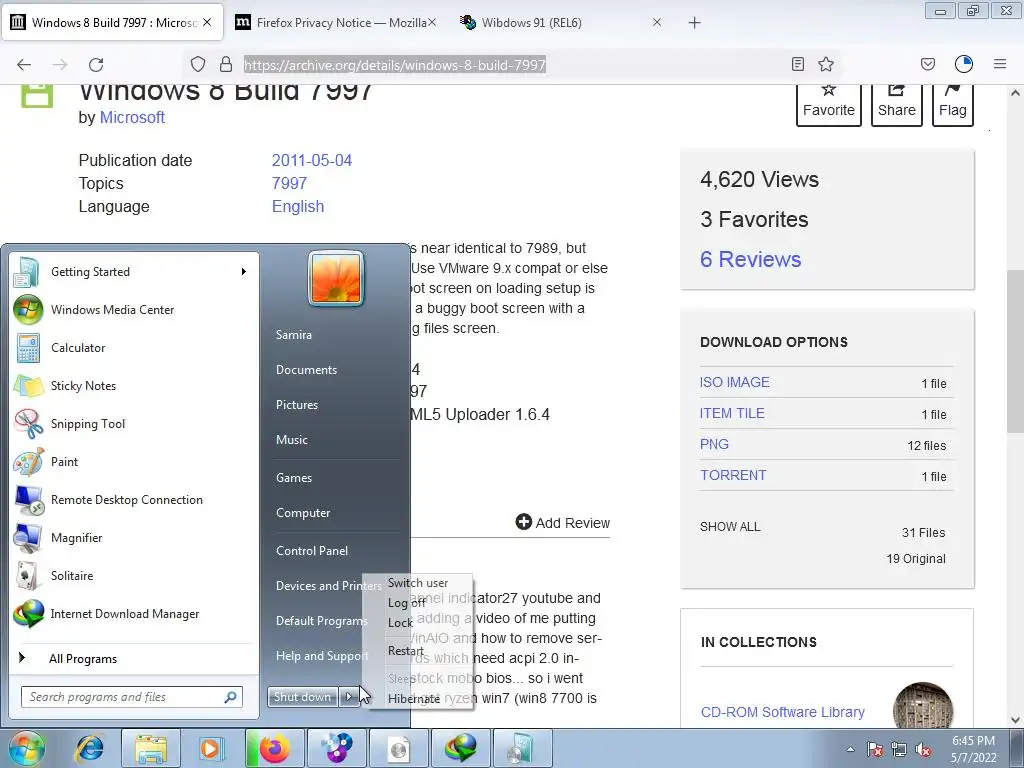Click the Shut down button

click(x=302, y=697)
